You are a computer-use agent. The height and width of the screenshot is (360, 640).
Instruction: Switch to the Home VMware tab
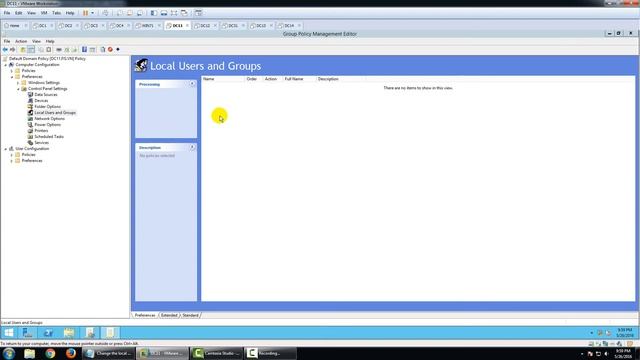click(14, 25)
